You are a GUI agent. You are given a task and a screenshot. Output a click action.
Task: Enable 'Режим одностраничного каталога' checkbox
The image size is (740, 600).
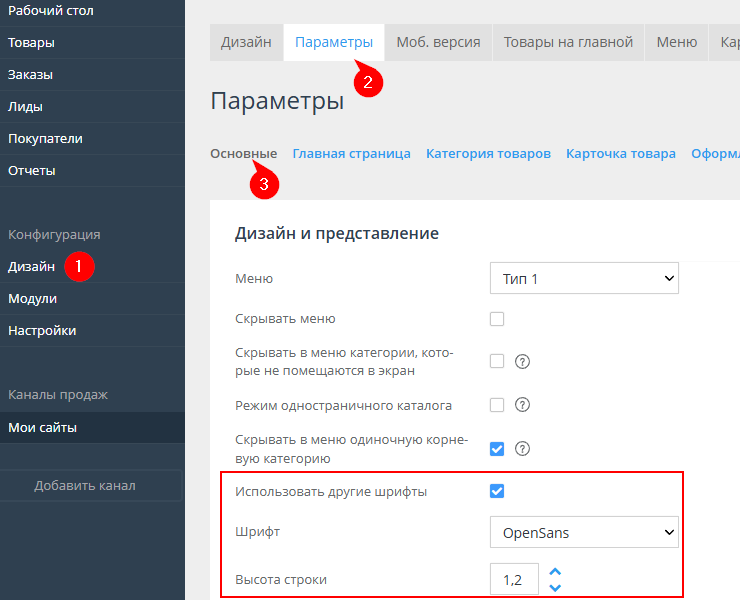(x=497, y=405)
